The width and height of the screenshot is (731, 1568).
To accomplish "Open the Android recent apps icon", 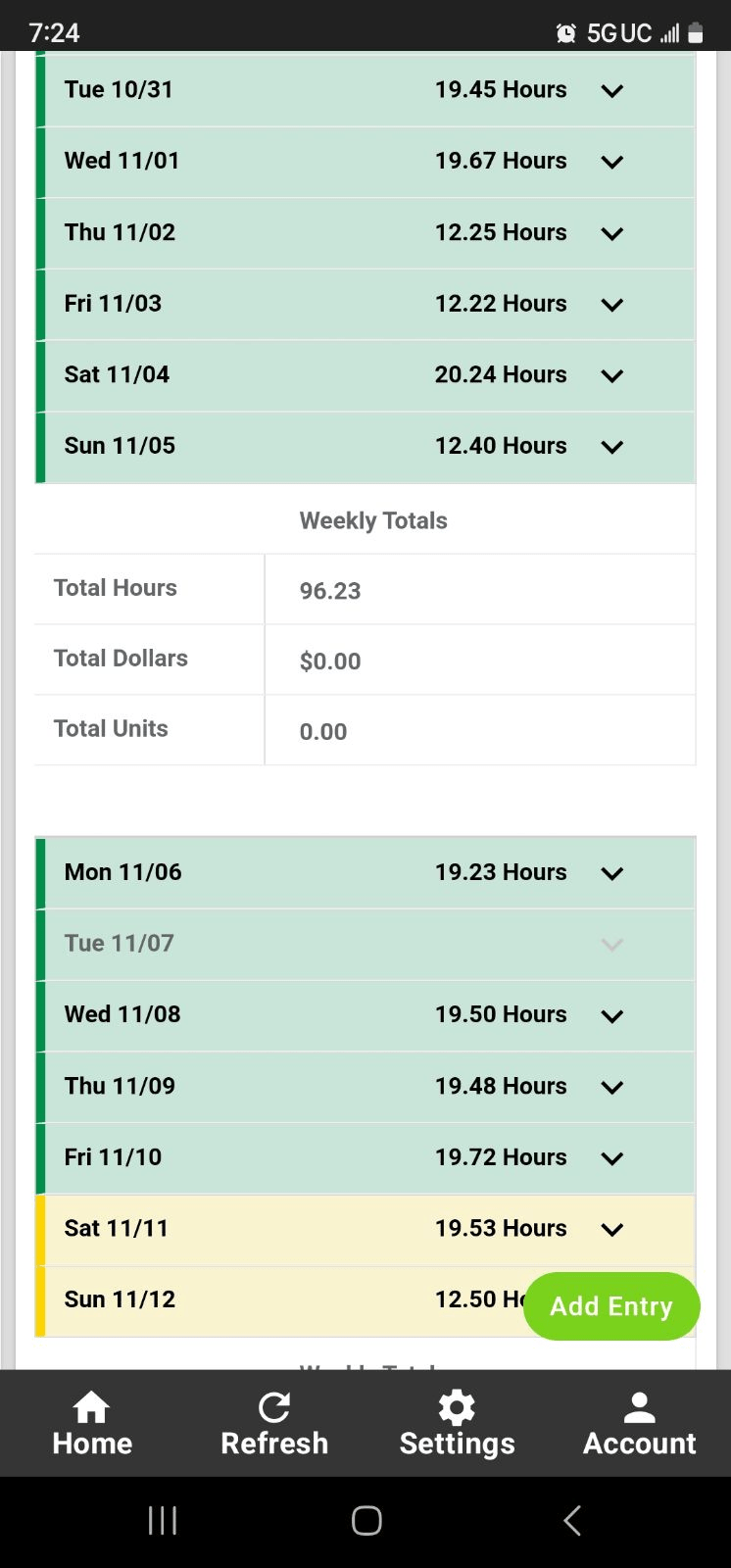I will pyautogui.click(x=162, y=1520).
